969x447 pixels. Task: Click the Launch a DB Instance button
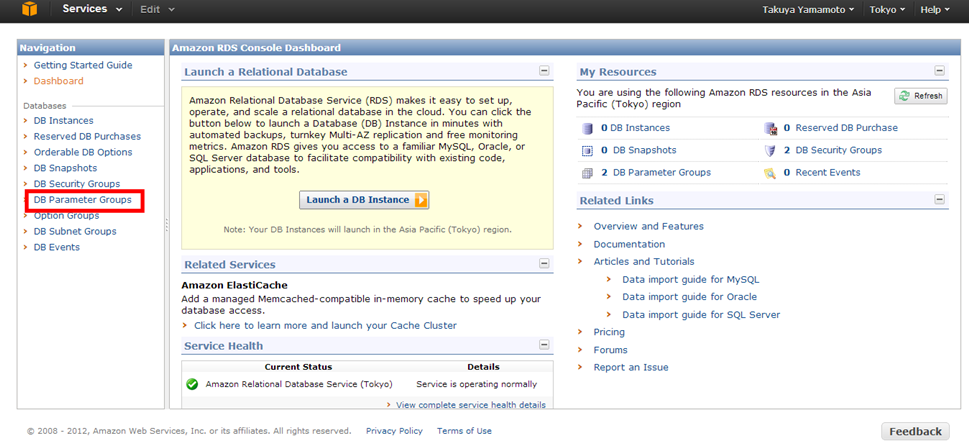point(364,200)
